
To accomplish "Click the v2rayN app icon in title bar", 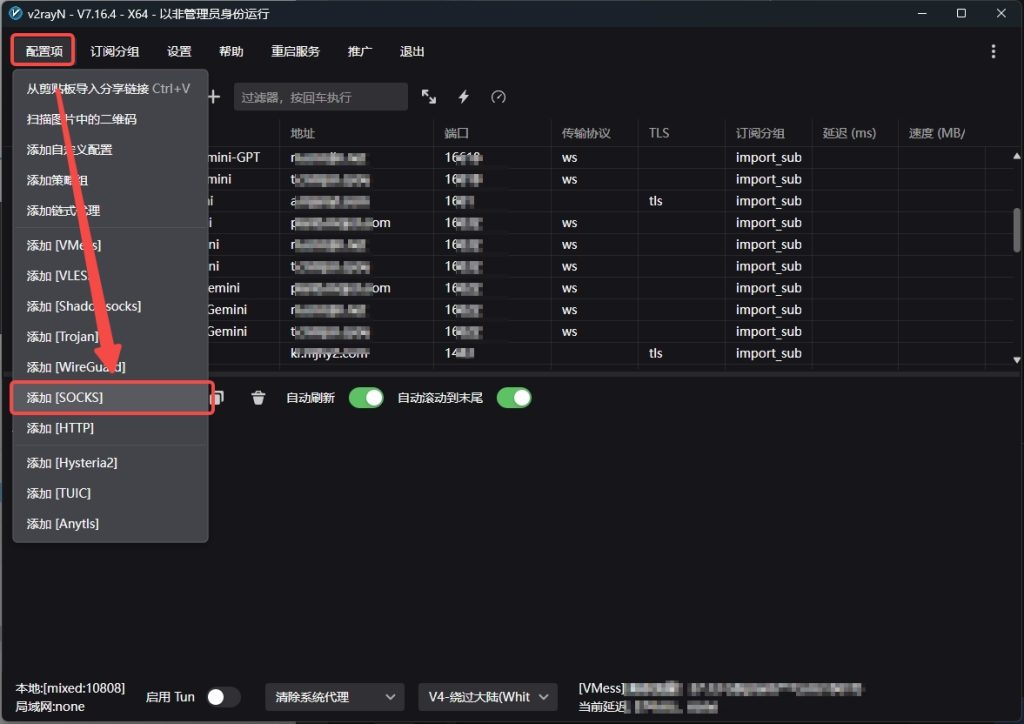I will 16,14.
